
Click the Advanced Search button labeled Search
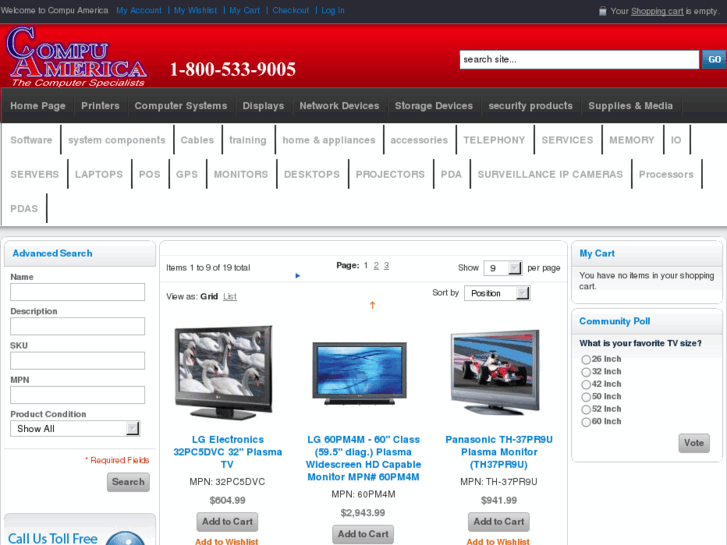pos(128,482)
